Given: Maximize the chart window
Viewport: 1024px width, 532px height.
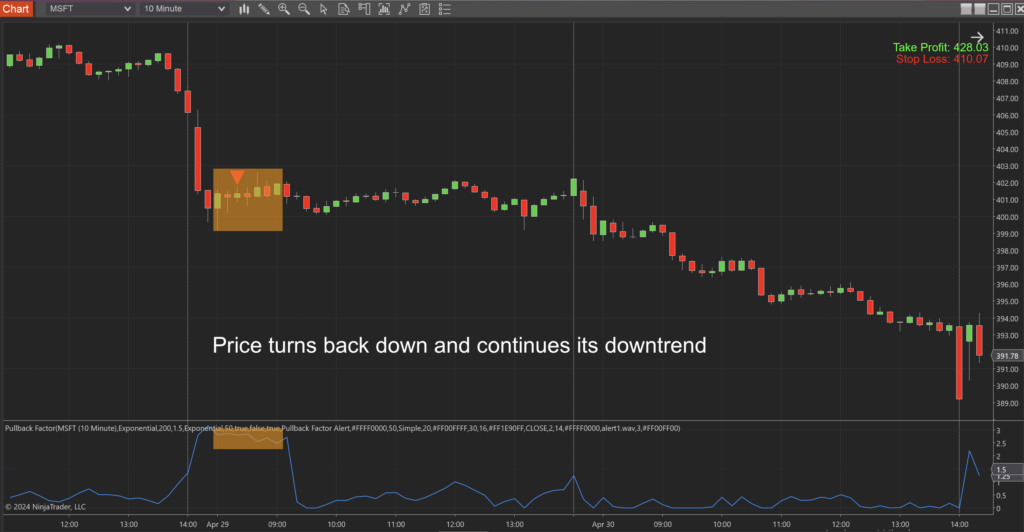Looking at the screenshot, I should click(x=1007, y=8).
